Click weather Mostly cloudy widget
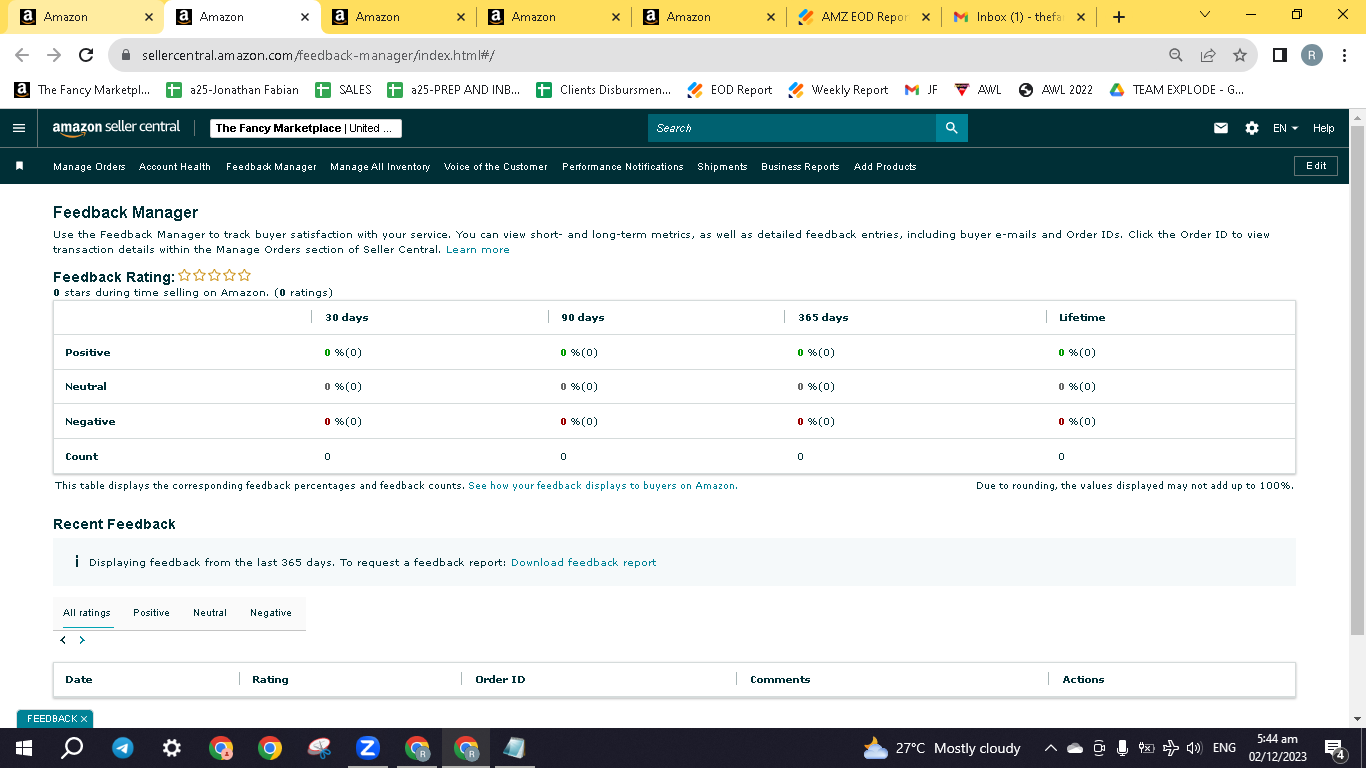Screen dimensions: 1366x768 (942, 748)
